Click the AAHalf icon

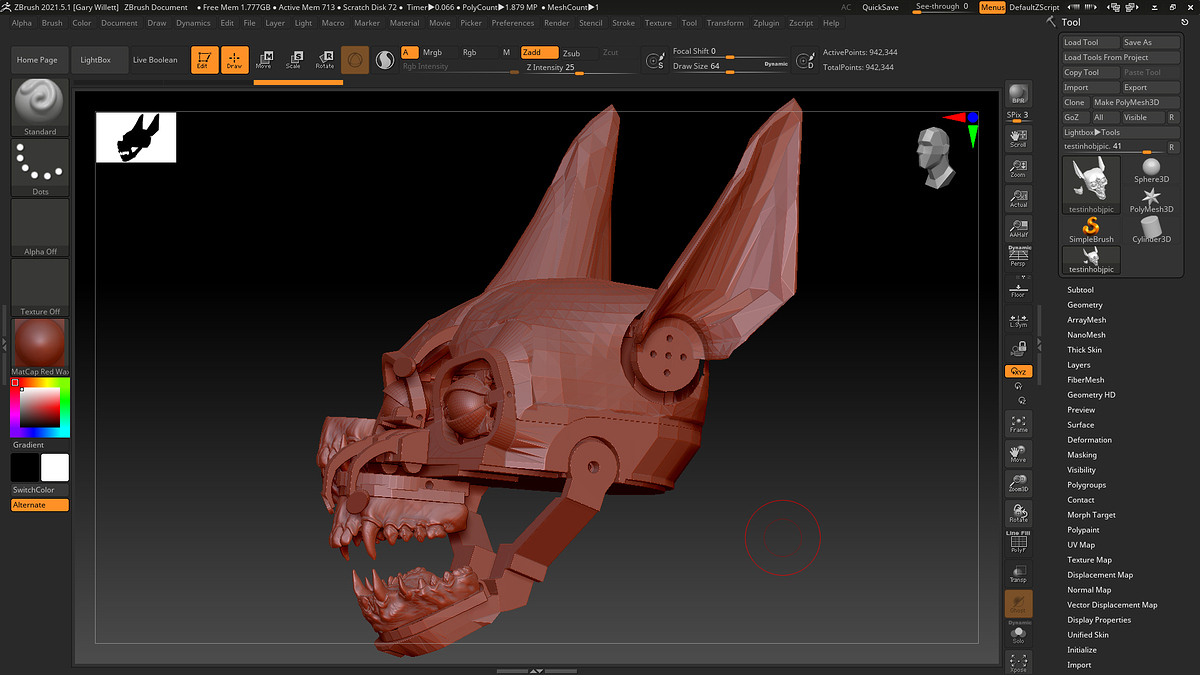pos(1018,228)
